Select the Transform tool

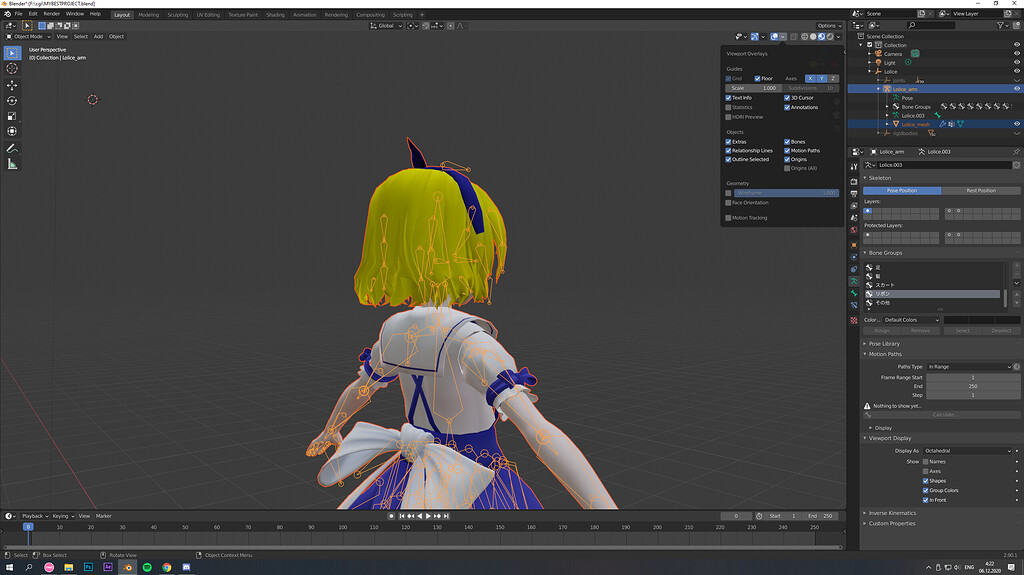12,131
